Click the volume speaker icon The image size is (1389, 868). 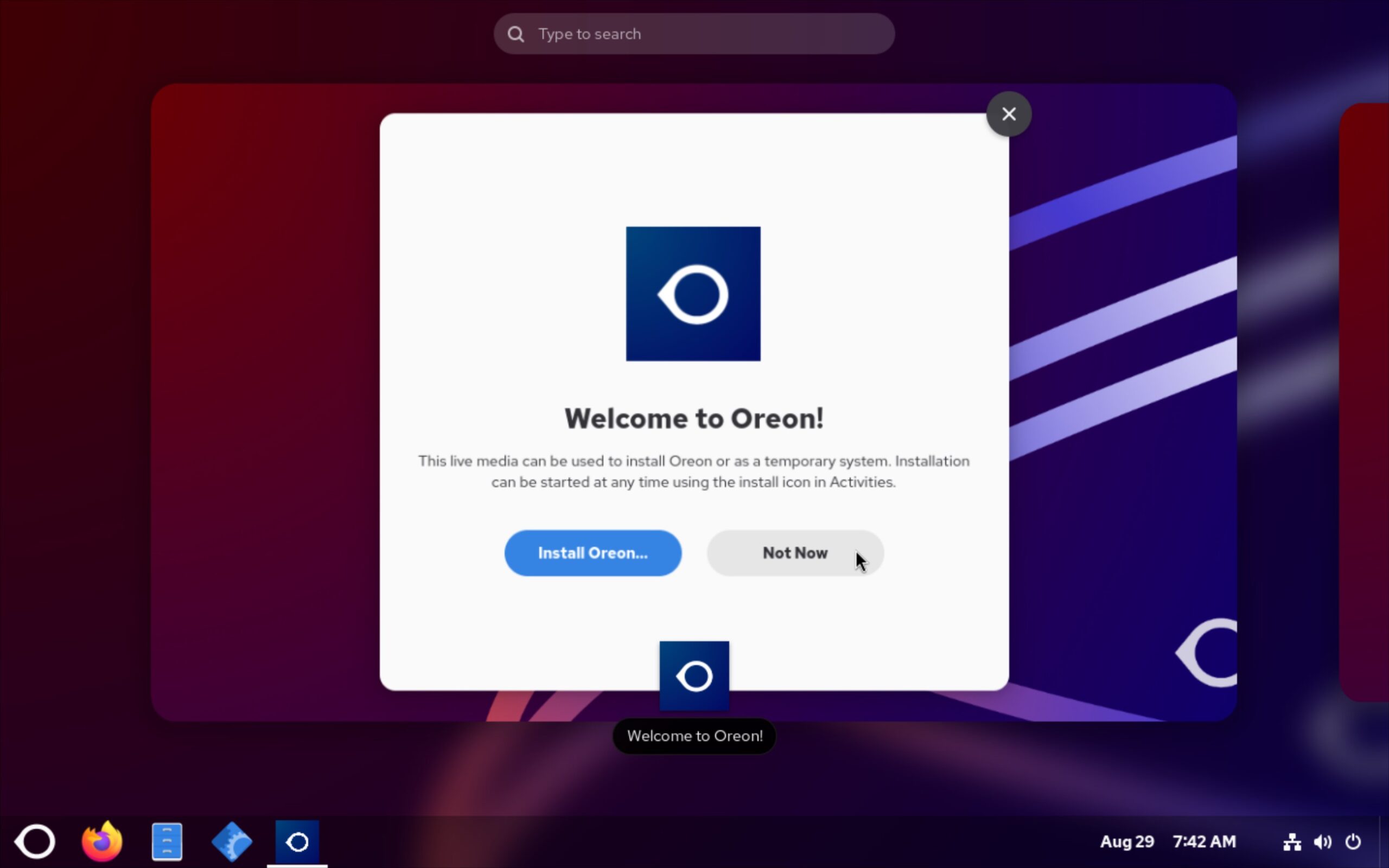click(1322, 842)
